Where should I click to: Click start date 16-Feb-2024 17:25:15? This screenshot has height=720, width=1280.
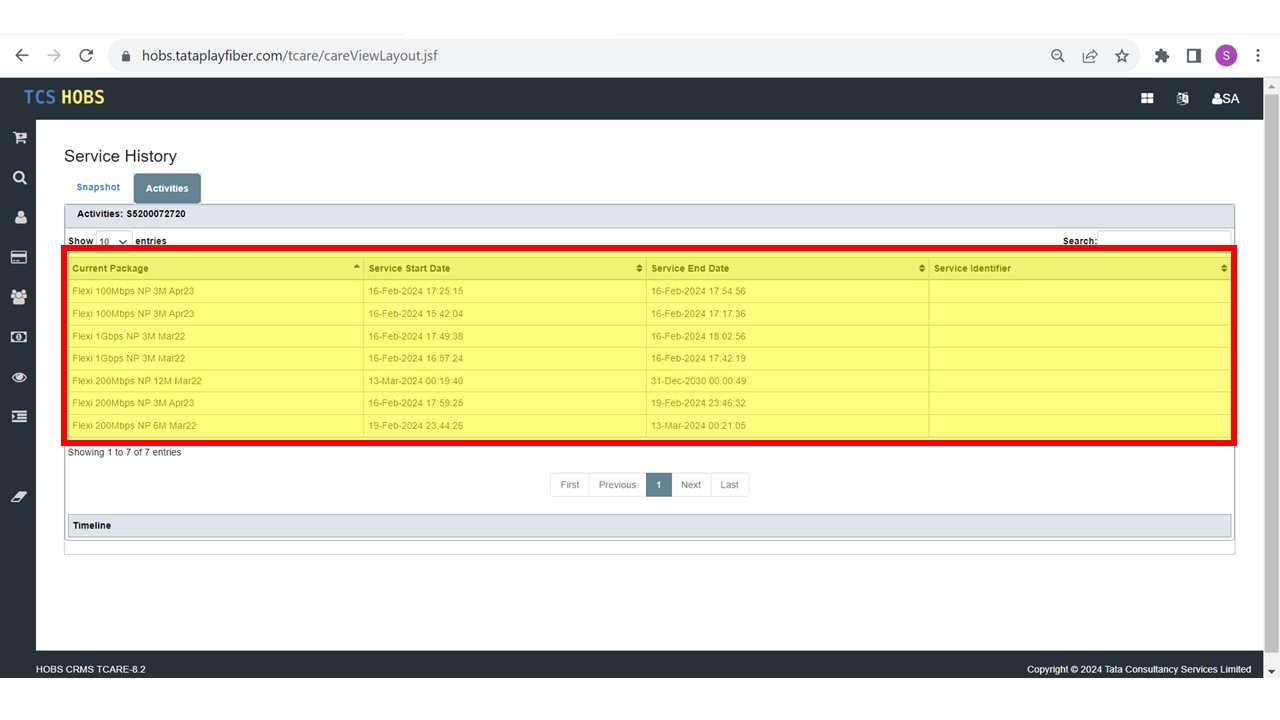pyautogui.click(x=416, y=291)
